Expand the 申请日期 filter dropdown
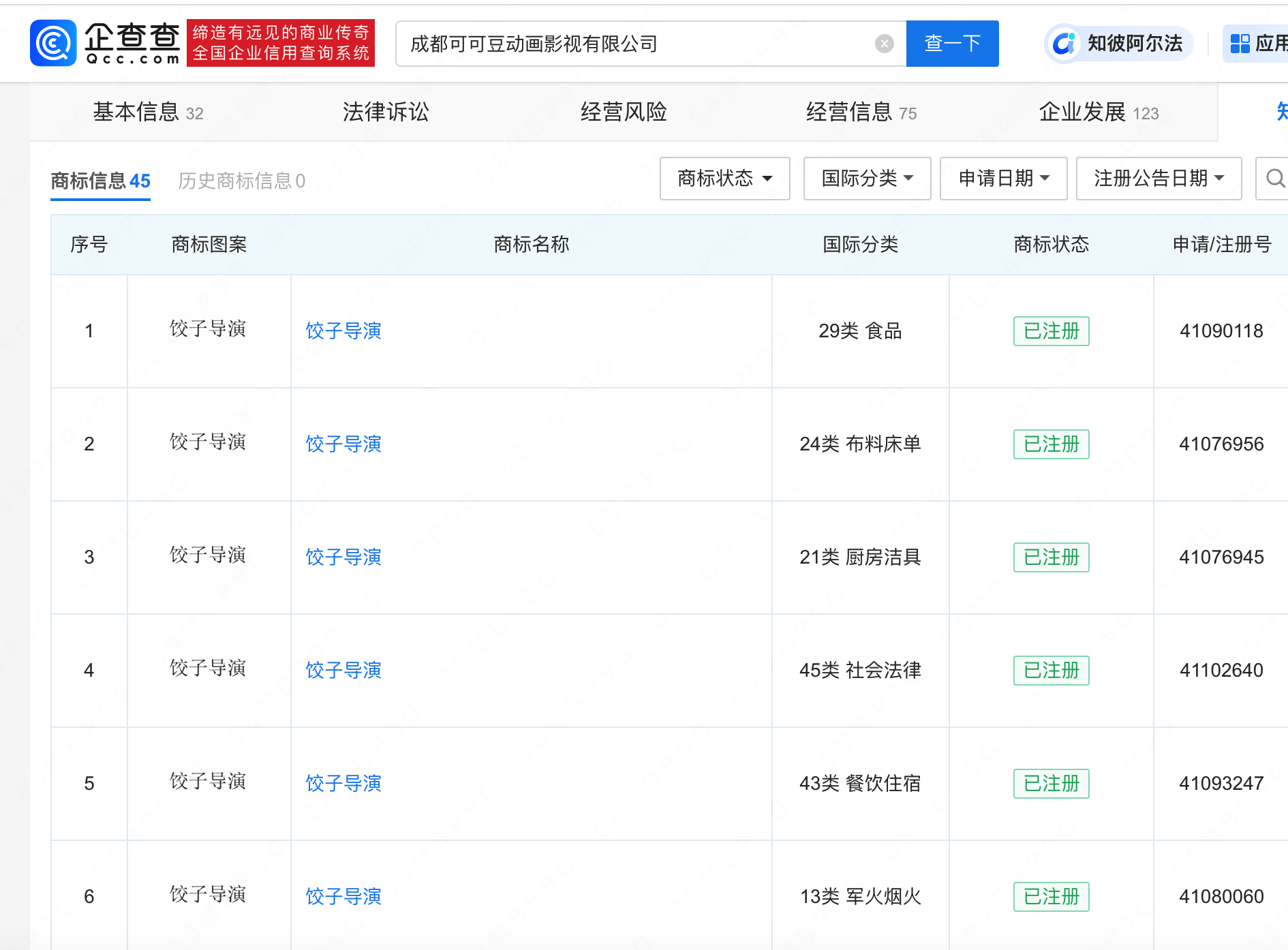The width and height of the screenshot is (1288, 950). [x=1003, y=179]
